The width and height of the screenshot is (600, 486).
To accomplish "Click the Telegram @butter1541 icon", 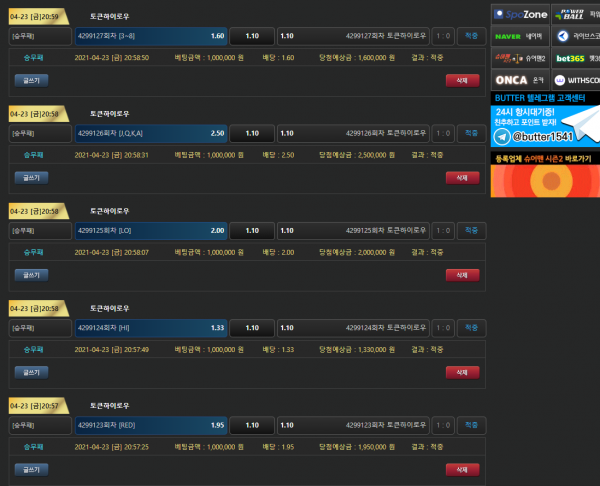I will click(x=501, y=136).
